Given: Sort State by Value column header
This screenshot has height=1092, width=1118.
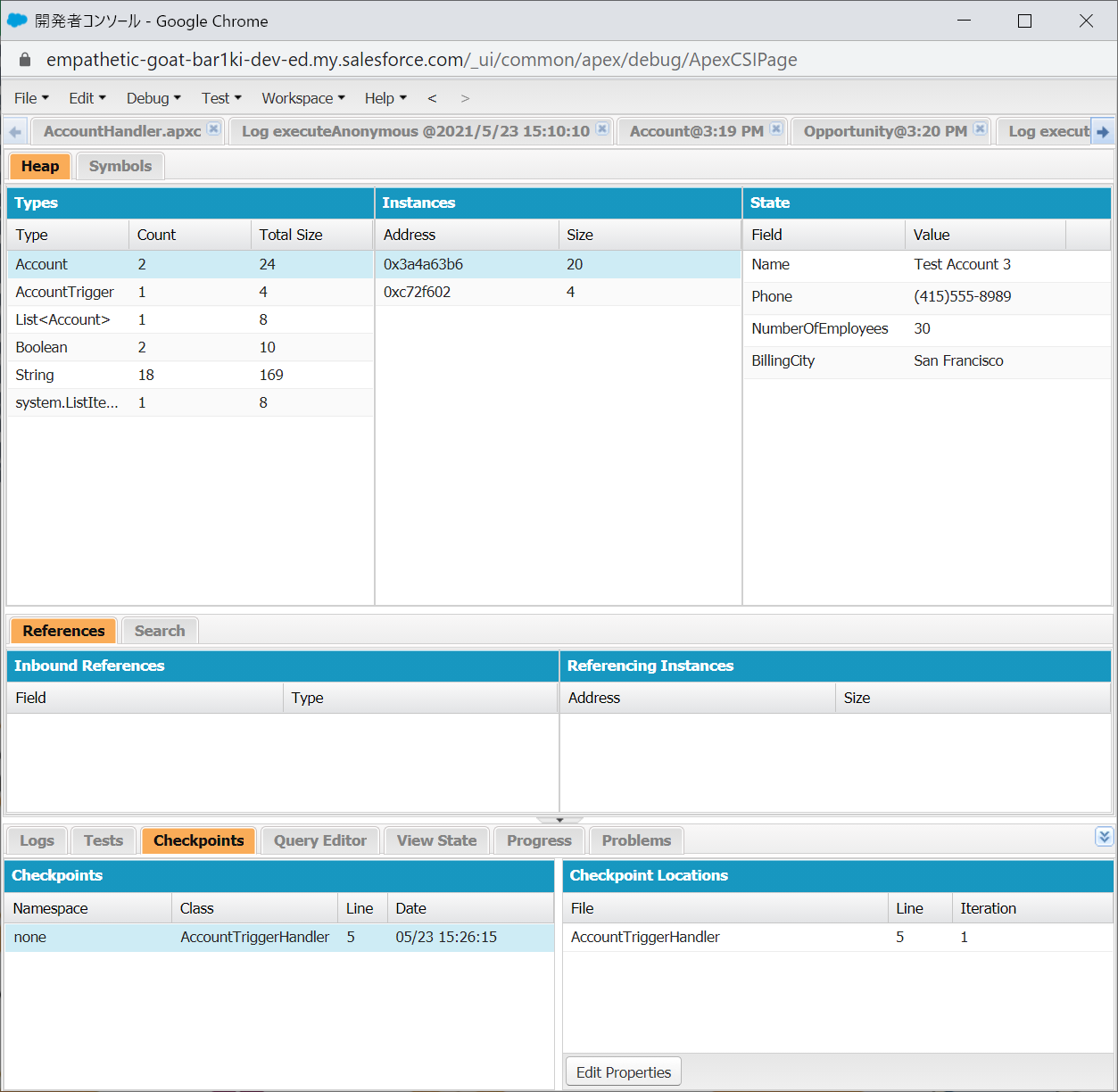Looking at the screenshot, I should pyautogui.click(x=985, y=235).
